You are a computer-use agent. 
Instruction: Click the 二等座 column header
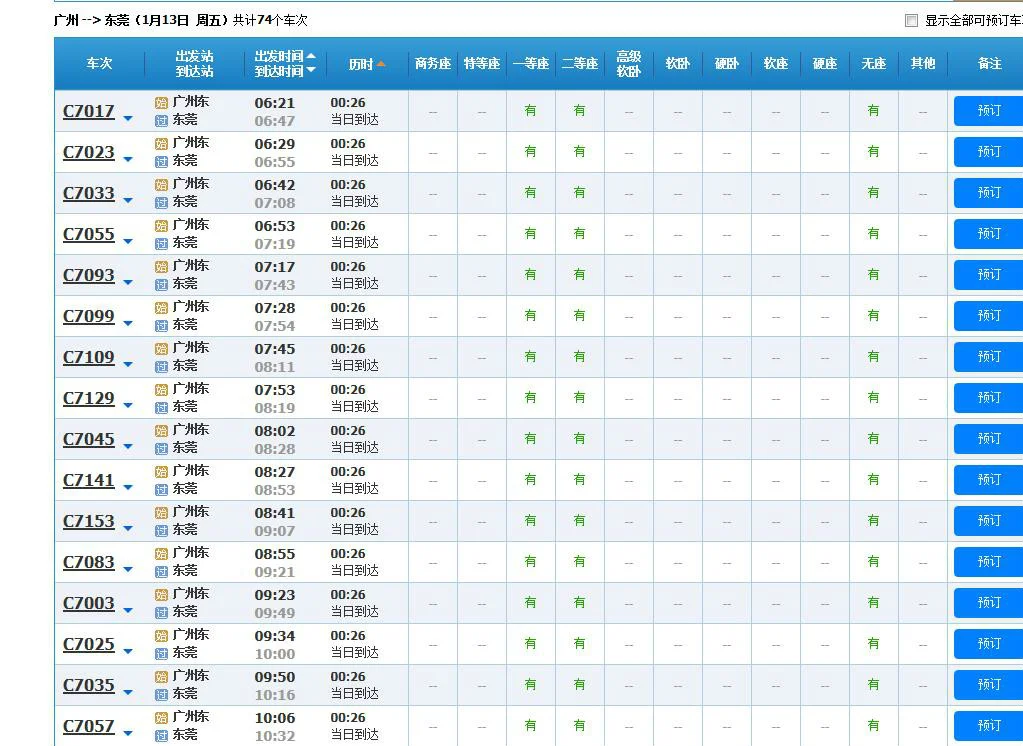point(579,62)
